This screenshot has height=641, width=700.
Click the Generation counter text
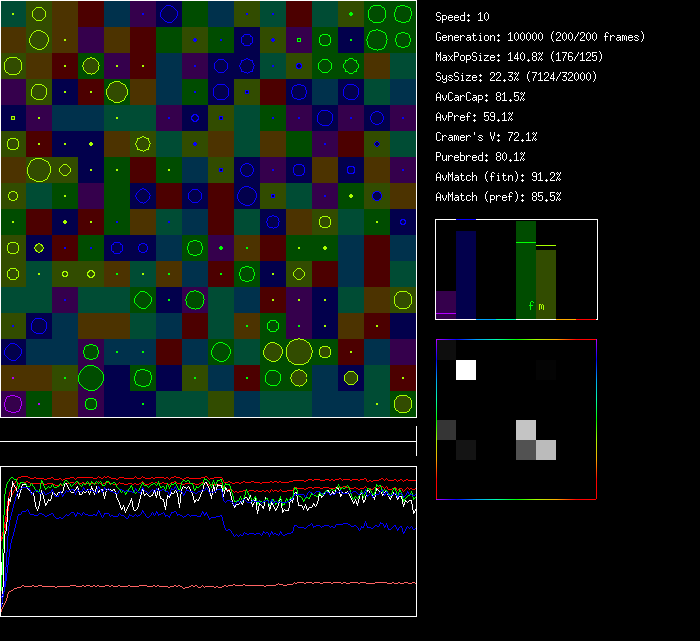click(540, 37)
